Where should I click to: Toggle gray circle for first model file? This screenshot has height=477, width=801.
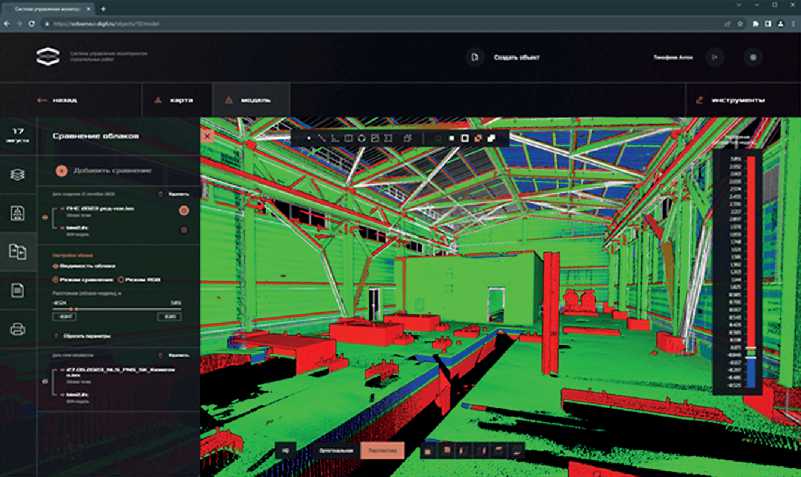coord(184,230)
